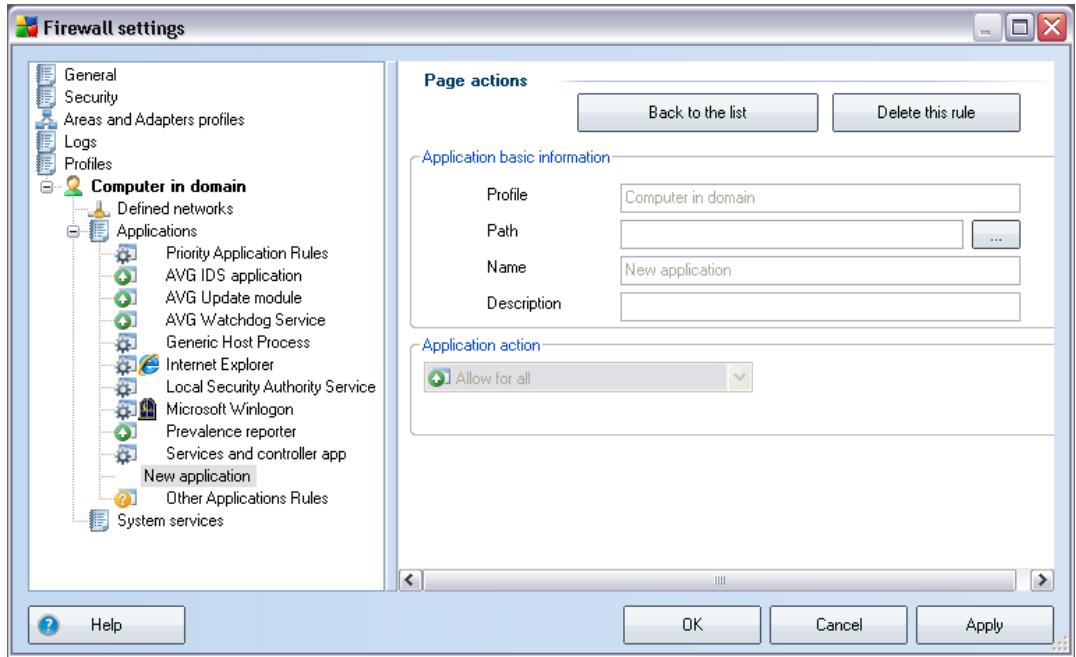Select Services and controller app entry
Image resolution: width=1076 pixels, height=657 pixels.
[x=256, y=454]
